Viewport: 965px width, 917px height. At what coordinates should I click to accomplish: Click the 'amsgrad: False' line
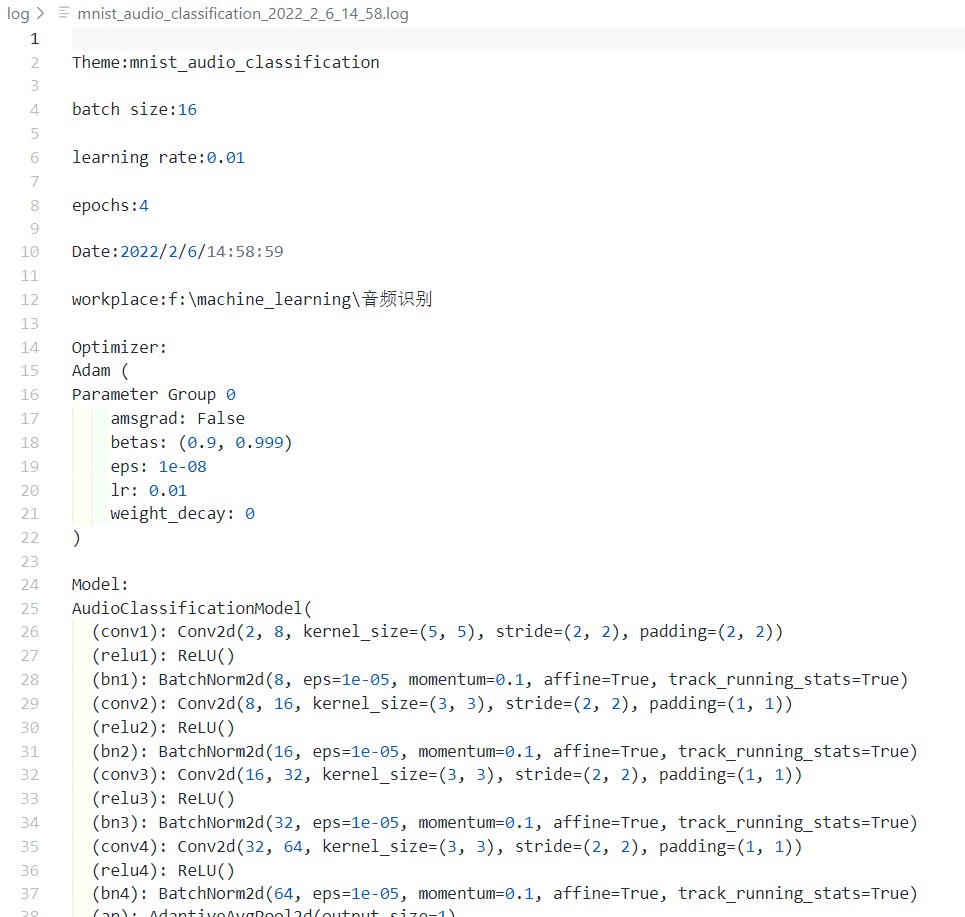coord(177,418)
